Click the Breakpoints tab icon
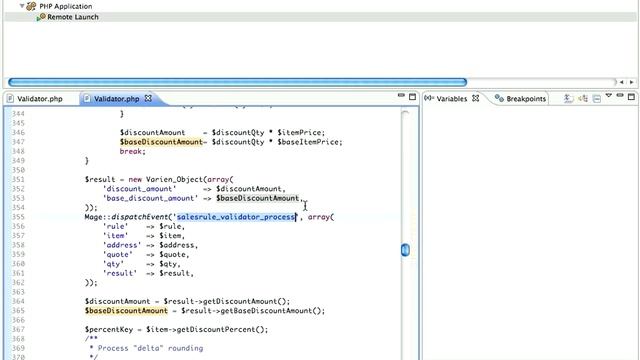The width and height of the screenshot is (640, 360). tap(499, 98)
